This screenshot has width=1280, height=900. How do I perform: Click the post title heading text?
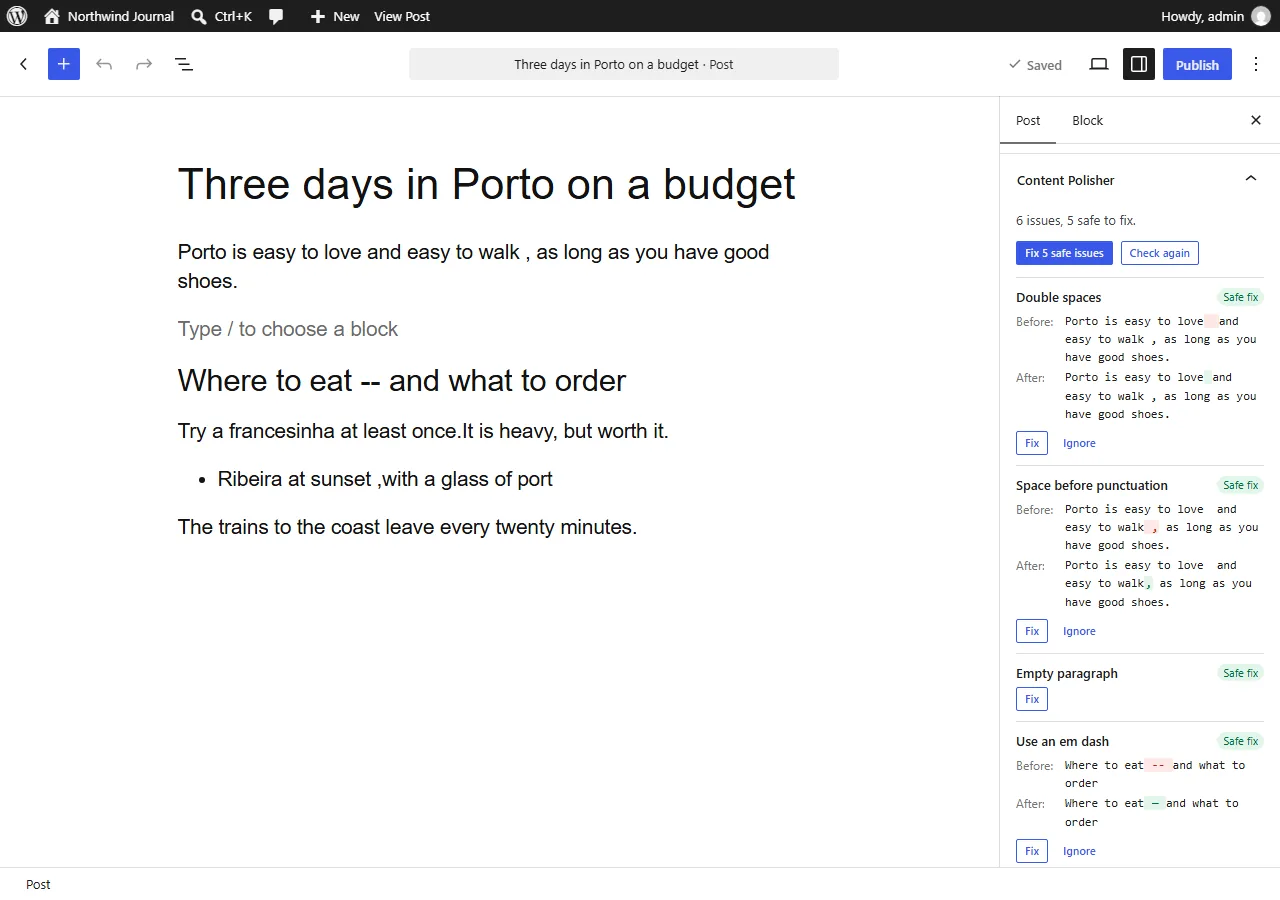pos(486,184)
